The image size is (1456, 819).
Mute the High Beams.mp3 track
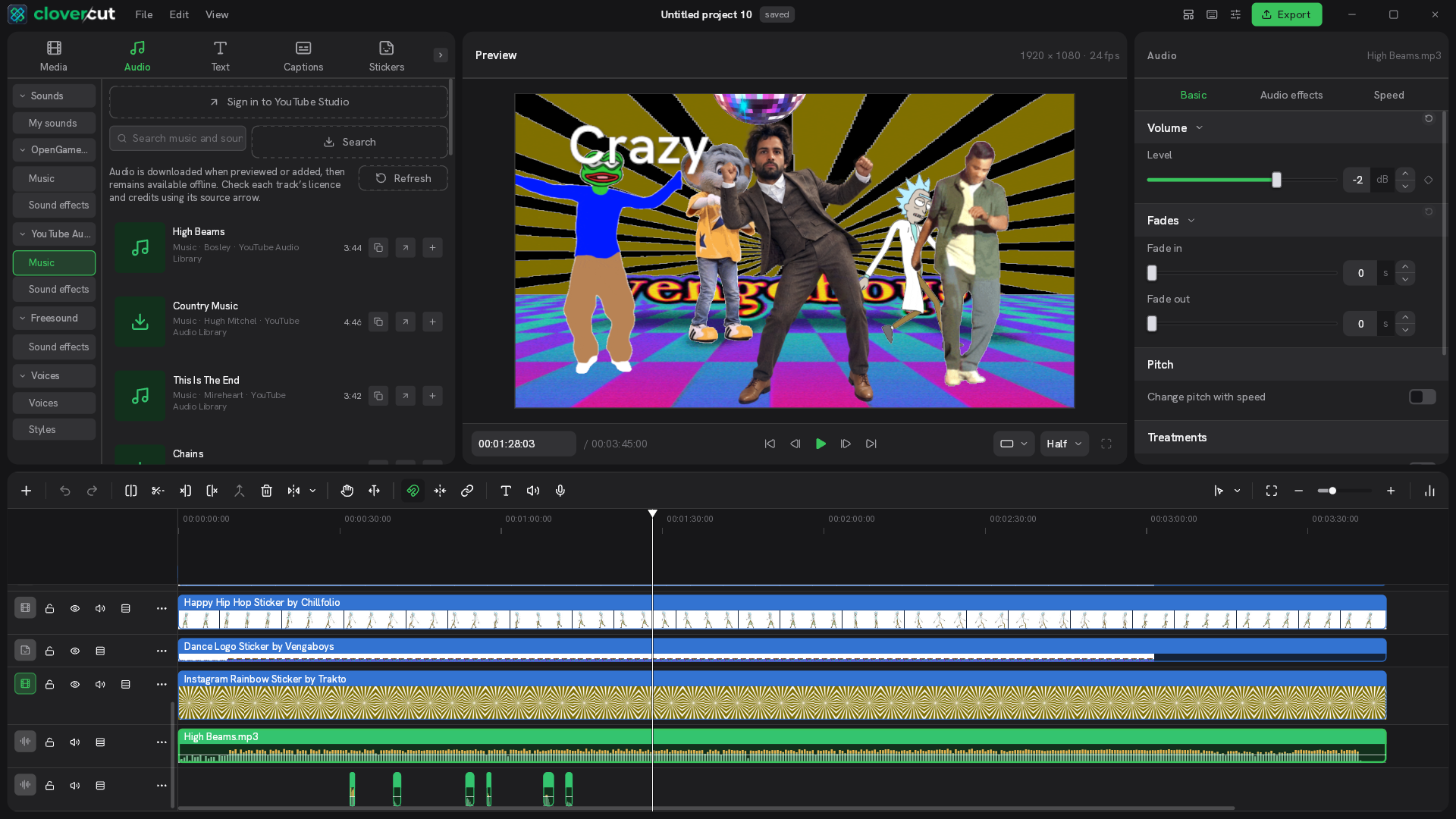point(75,742)
